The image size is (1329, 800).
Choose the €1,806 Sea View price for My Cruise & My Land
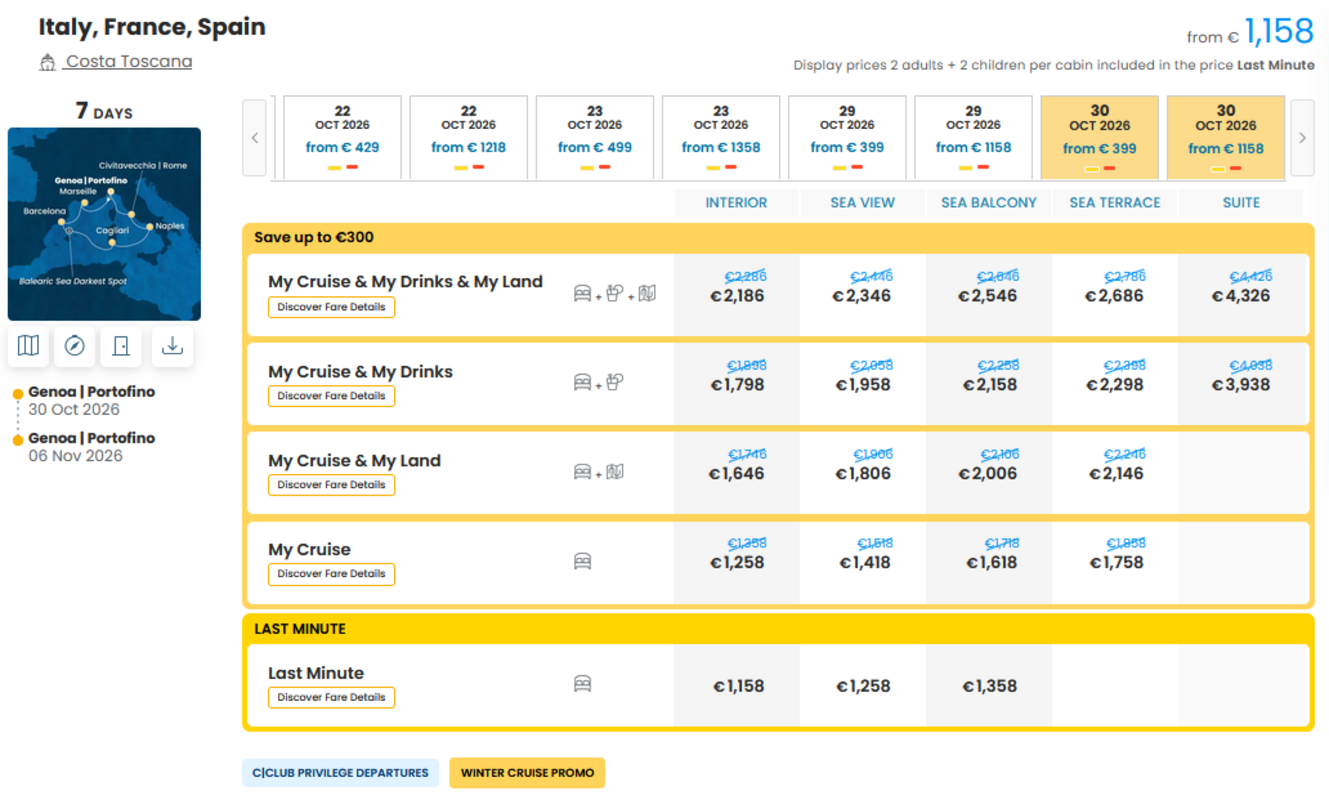click(x=863, y=474)
